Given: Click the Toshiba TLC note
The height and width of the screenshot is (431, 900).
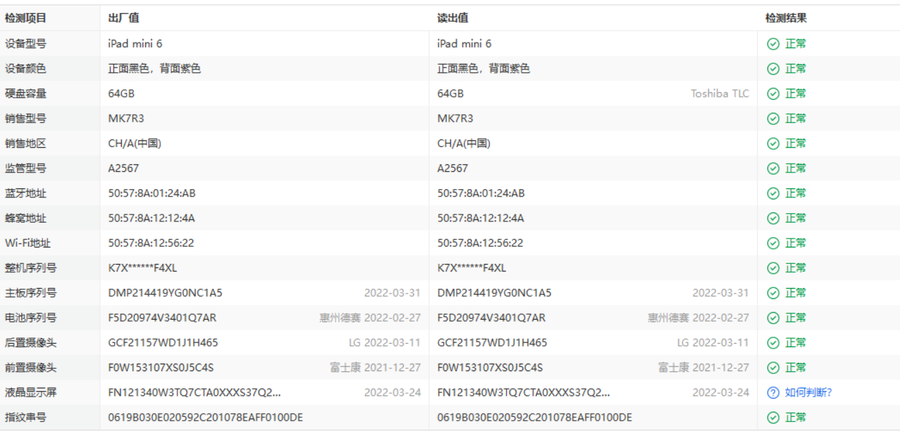Looking at the screenshot, I should [x=720, y=94].
